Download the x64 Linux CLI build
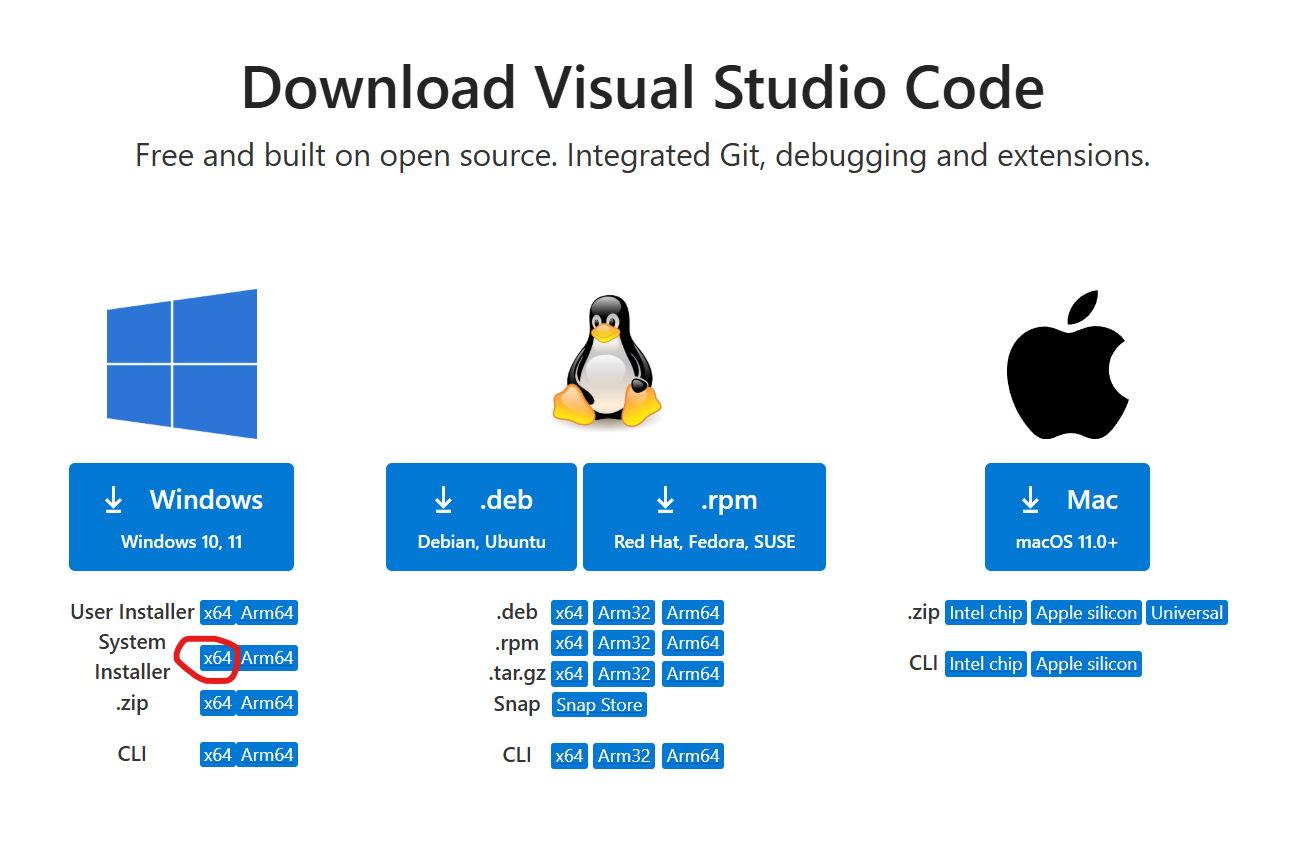The width and height of the screenshot is (1315, 844). (x=569, y=755)
